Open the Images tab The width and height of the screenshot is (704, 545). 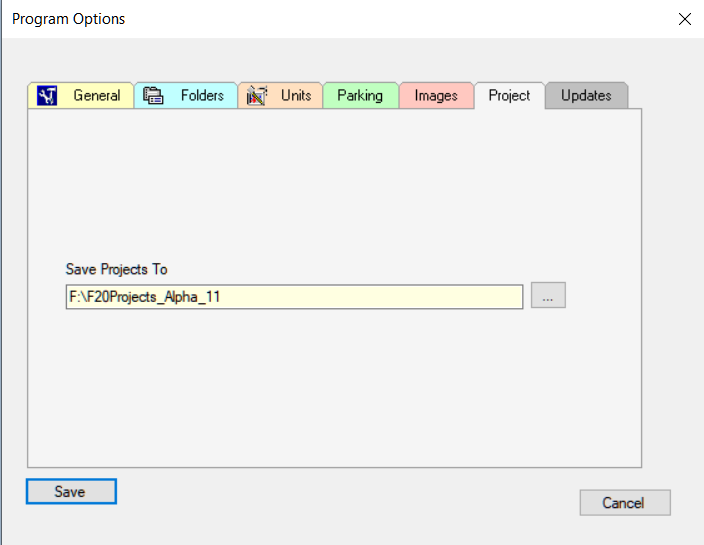pos(436,96)
